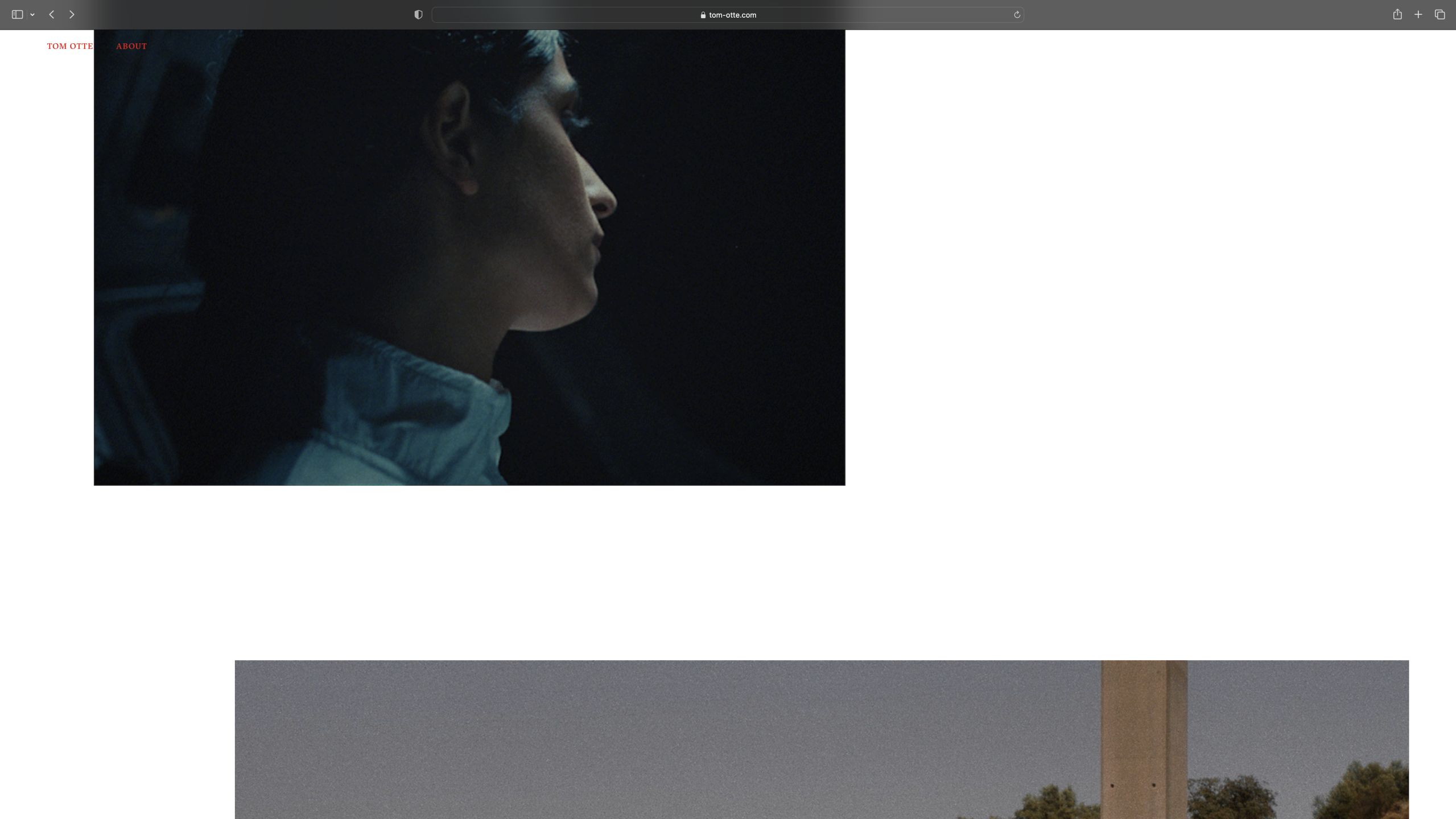Open a new tab with plus icon

click(1418, 15)
